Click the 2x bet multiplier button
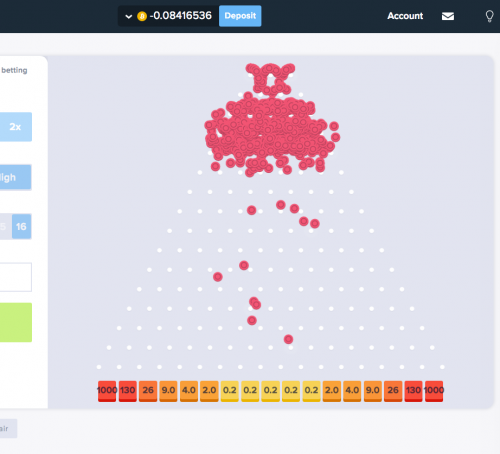 16,127
